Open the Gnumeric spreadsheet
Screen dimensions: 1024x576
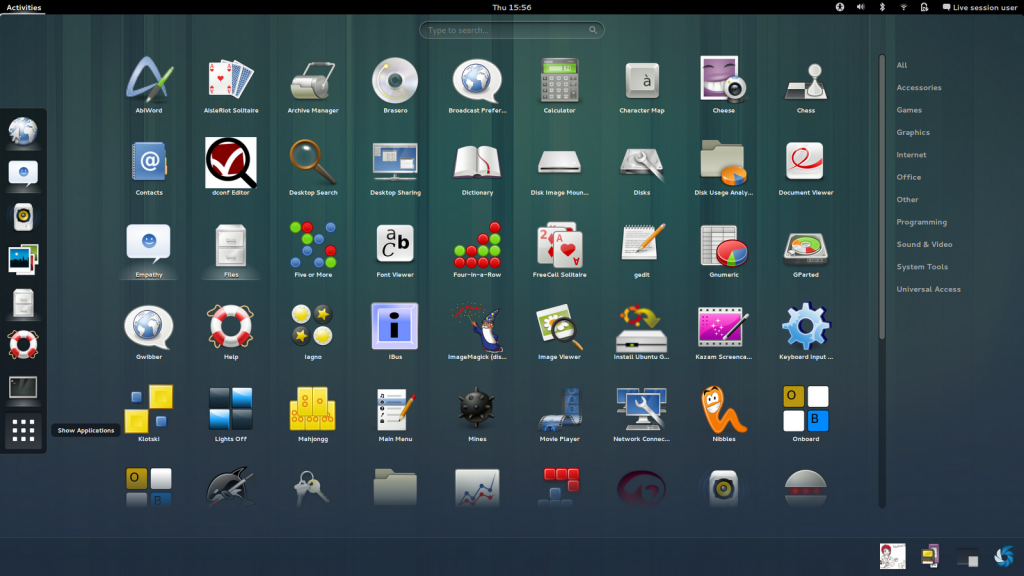pyautogui.click(x=723, y=248)
